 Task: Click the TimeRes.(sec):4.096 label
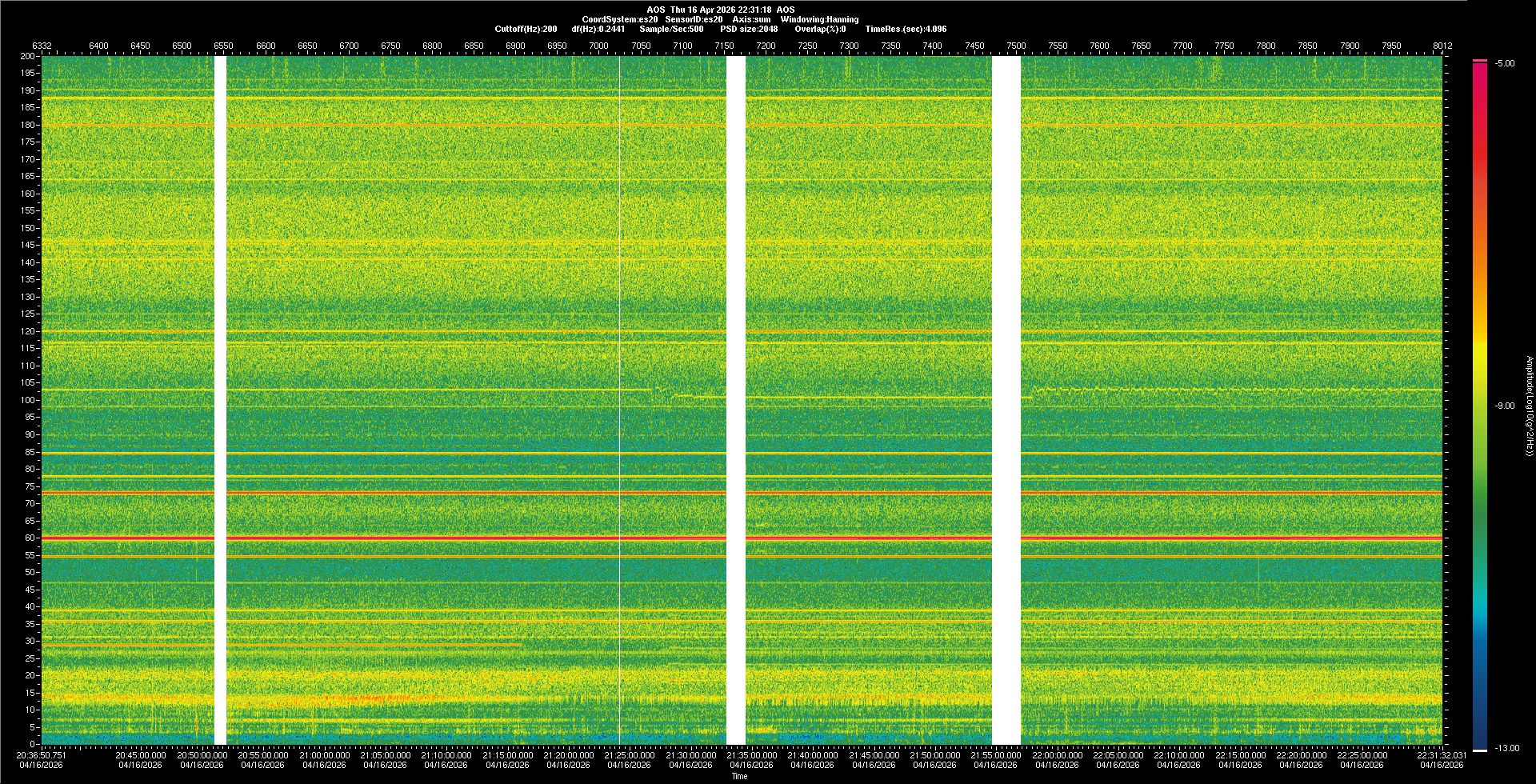coord(906,29)
